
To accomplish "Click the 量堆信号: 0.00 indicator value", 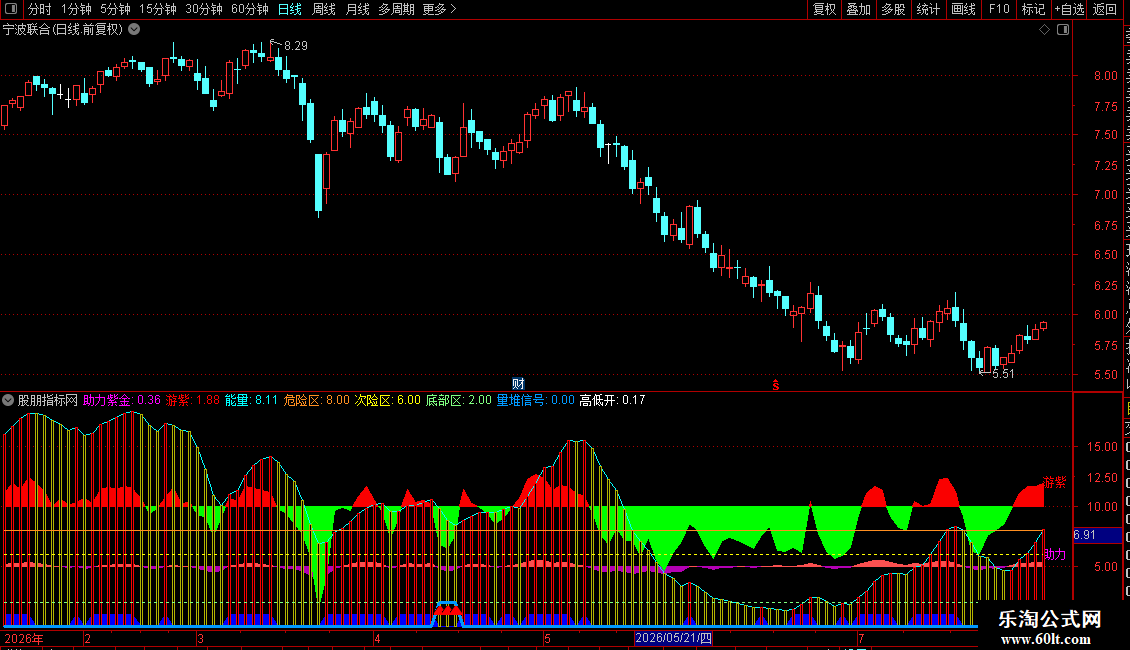I will 535,400.
